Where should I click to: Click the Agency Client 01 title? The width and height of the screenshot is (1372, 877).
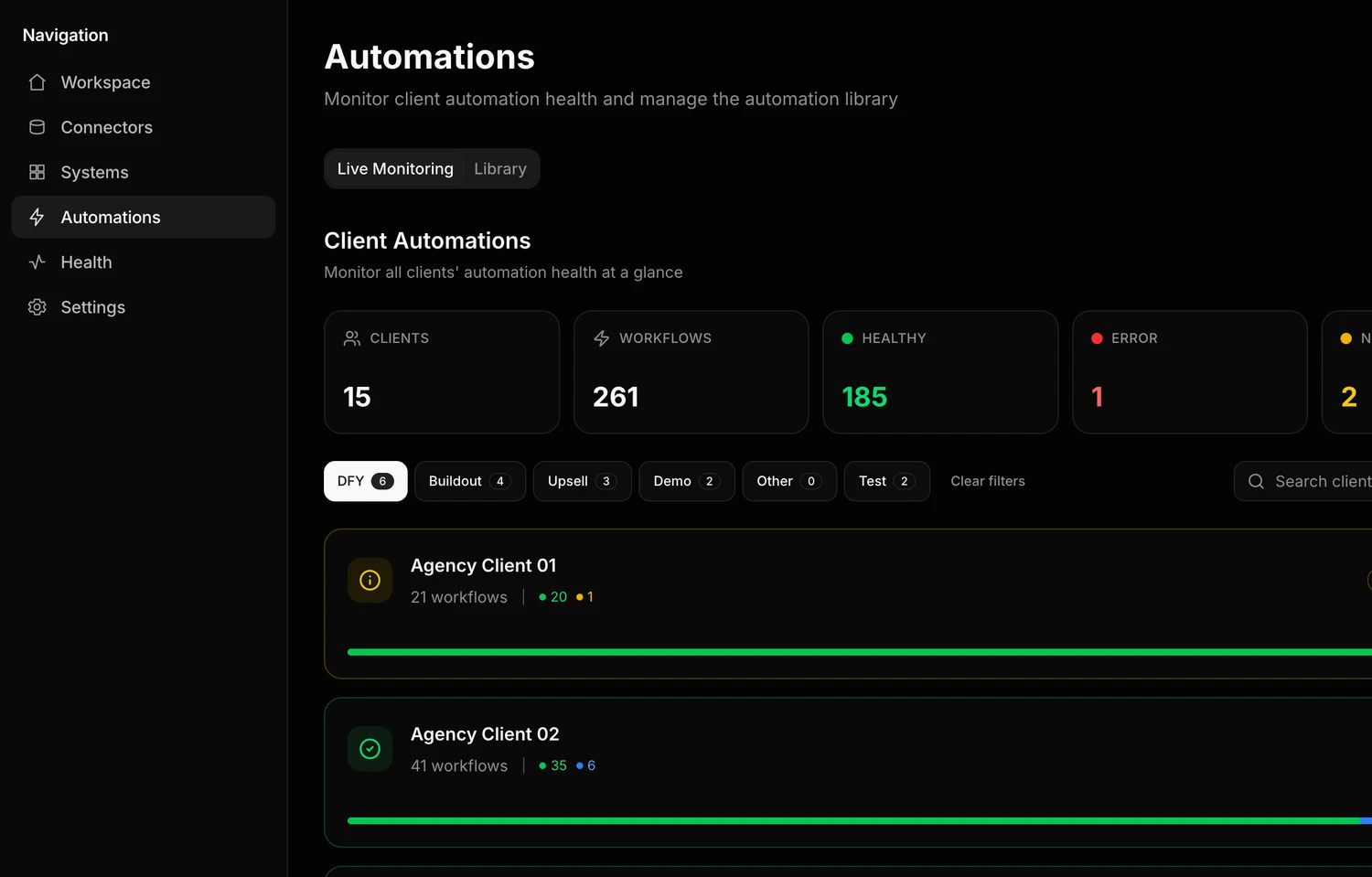pos(483,566)
